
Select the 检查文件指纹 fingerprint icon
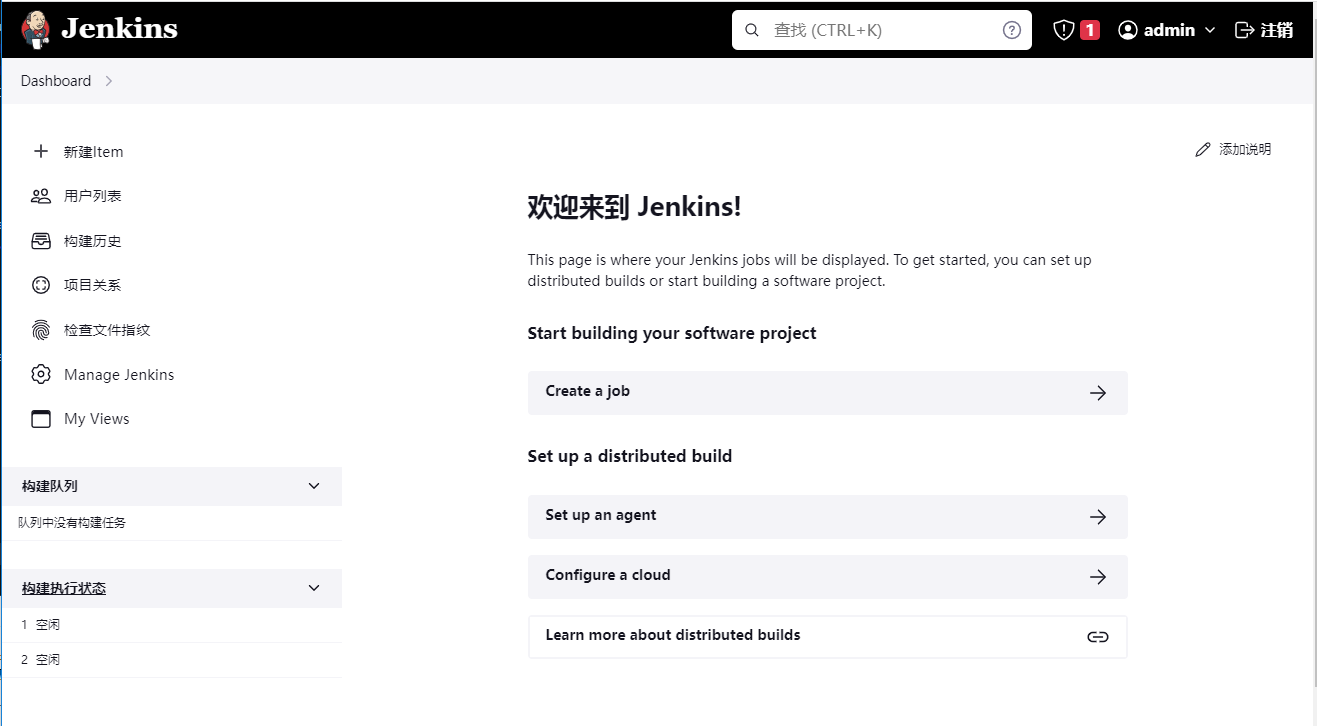click(40, 329)
